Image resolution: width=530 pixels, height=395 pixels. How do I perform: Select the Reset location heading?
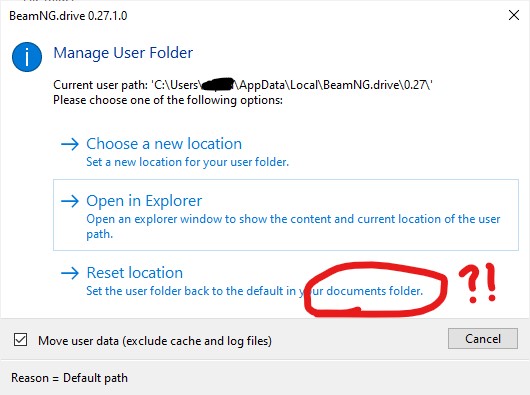135,273
